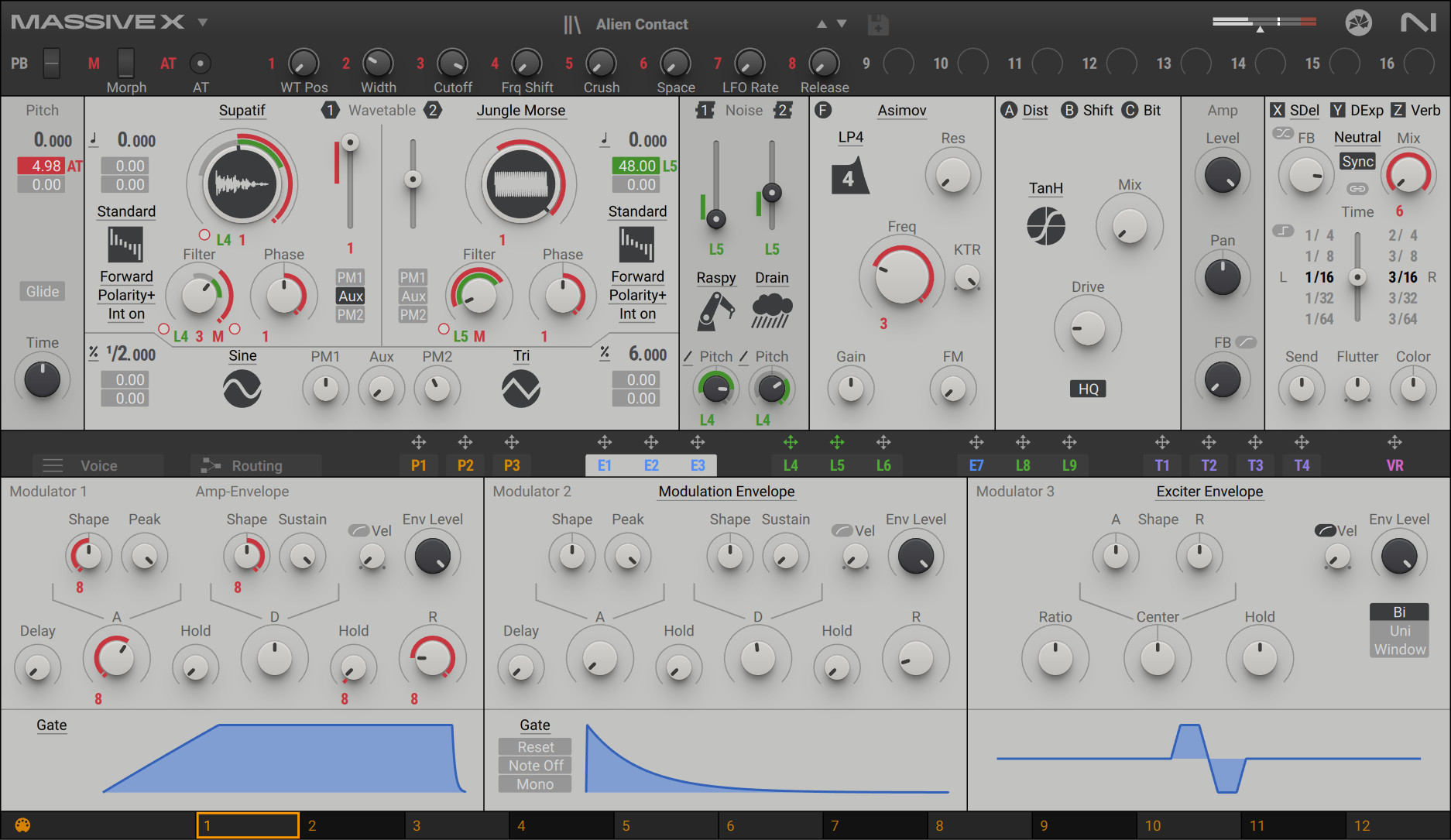Click the oscillator 1 level slider
This screenshot has height=840, width=1451.
[x=350, y=181]
